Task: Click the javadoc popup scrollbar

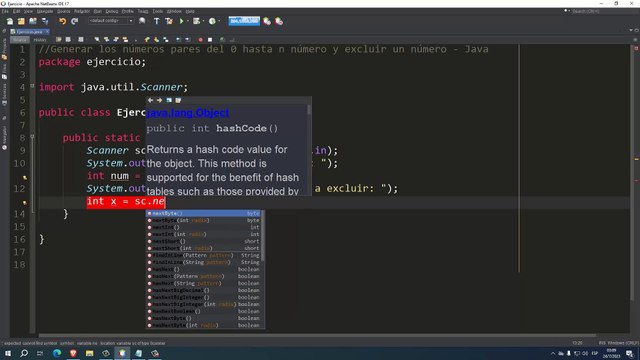Action: click(309, 109)
